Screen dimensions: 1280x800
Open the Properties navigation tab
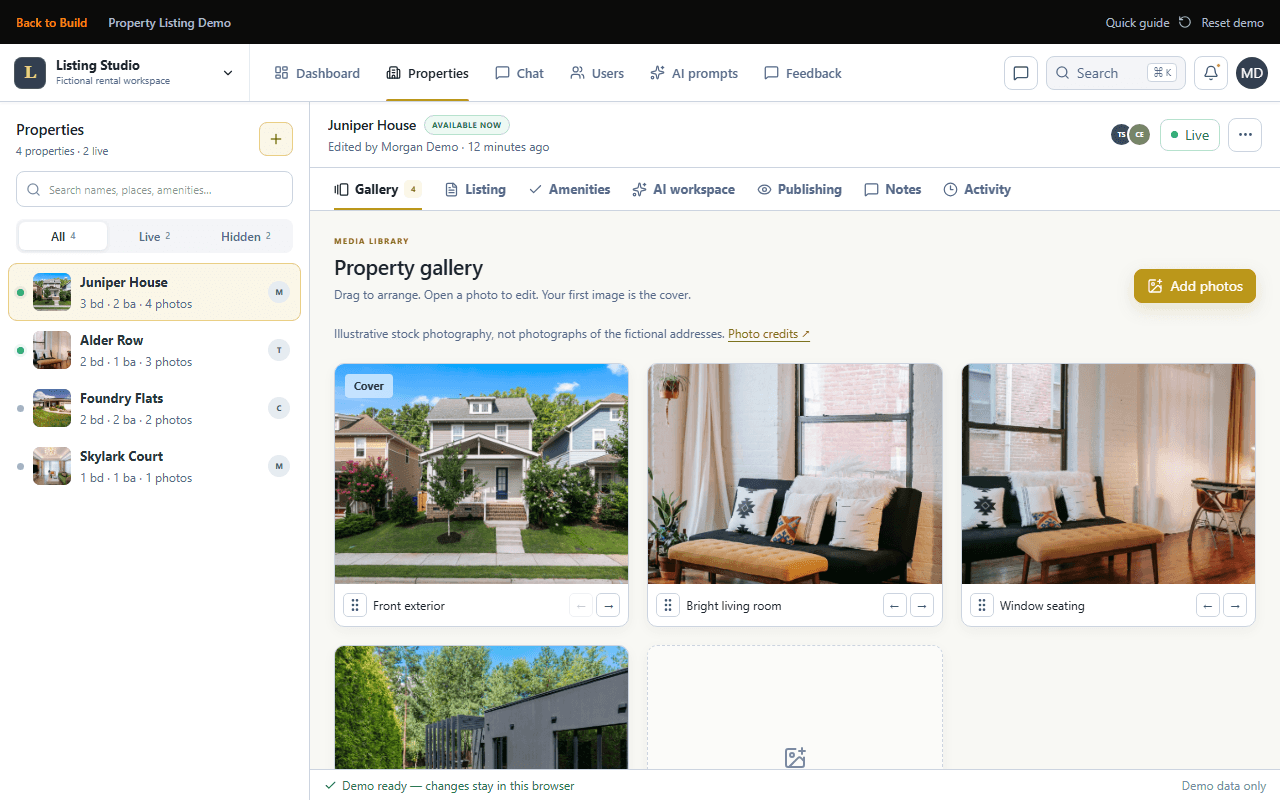pyautogui.click(x=427, y=73)
